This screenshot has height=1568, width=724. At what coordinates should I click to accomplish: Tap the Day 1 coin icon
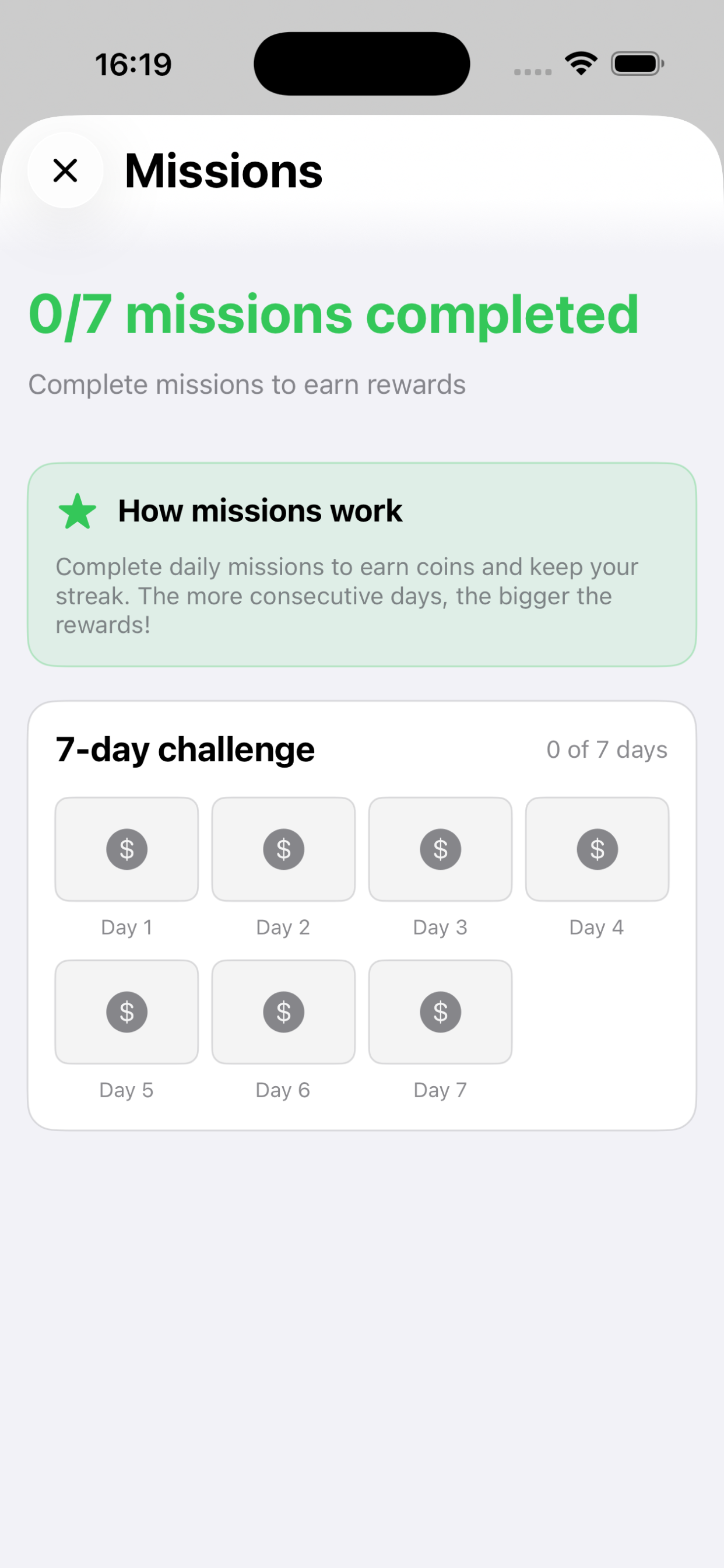(126, 849)
